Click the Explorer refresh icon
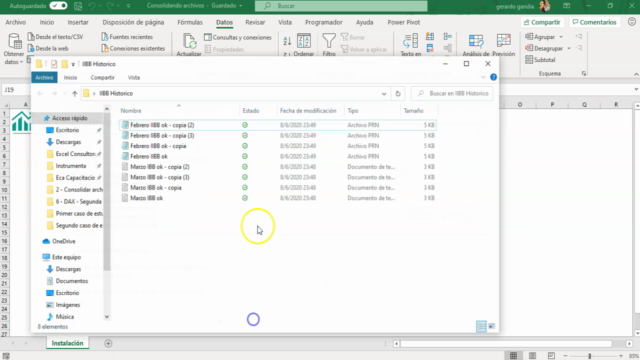 point(398,93)
